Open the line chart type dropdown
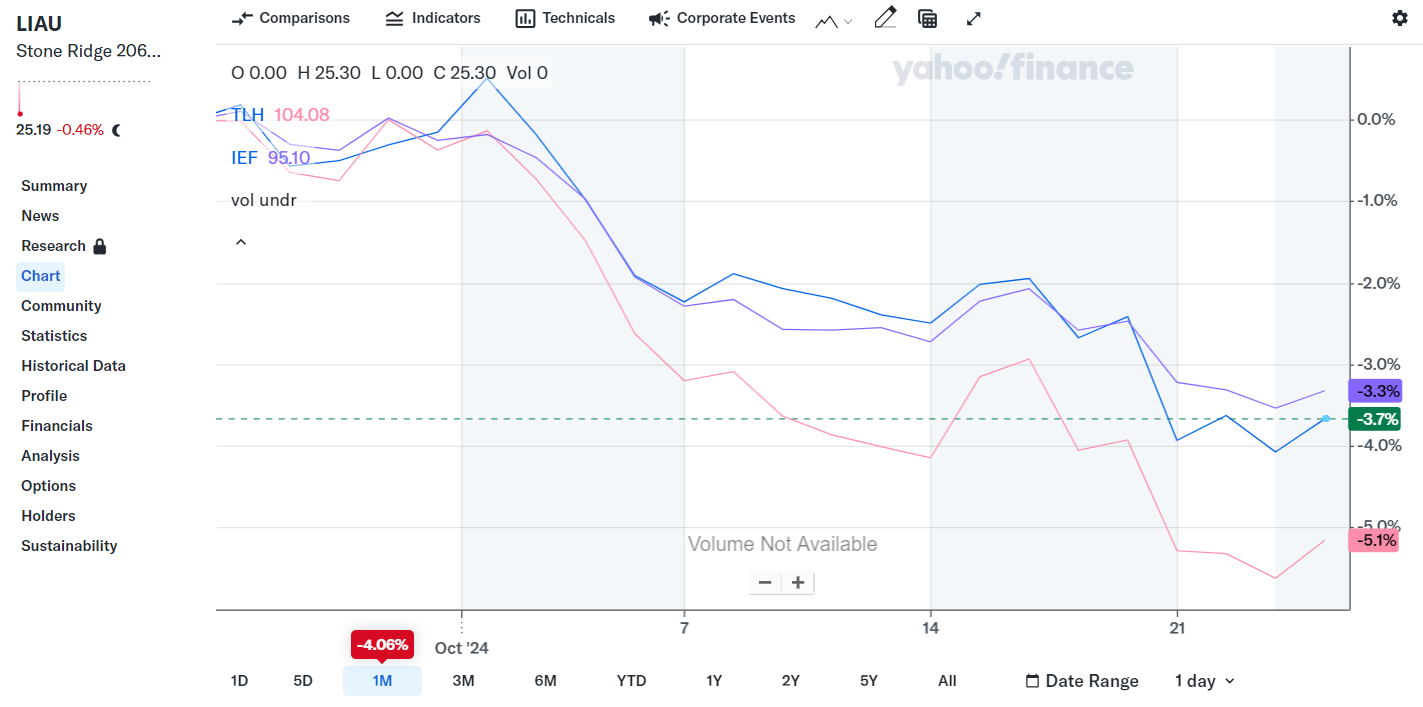This screenshot has width=1423, height=707. (x=834, y=20)
